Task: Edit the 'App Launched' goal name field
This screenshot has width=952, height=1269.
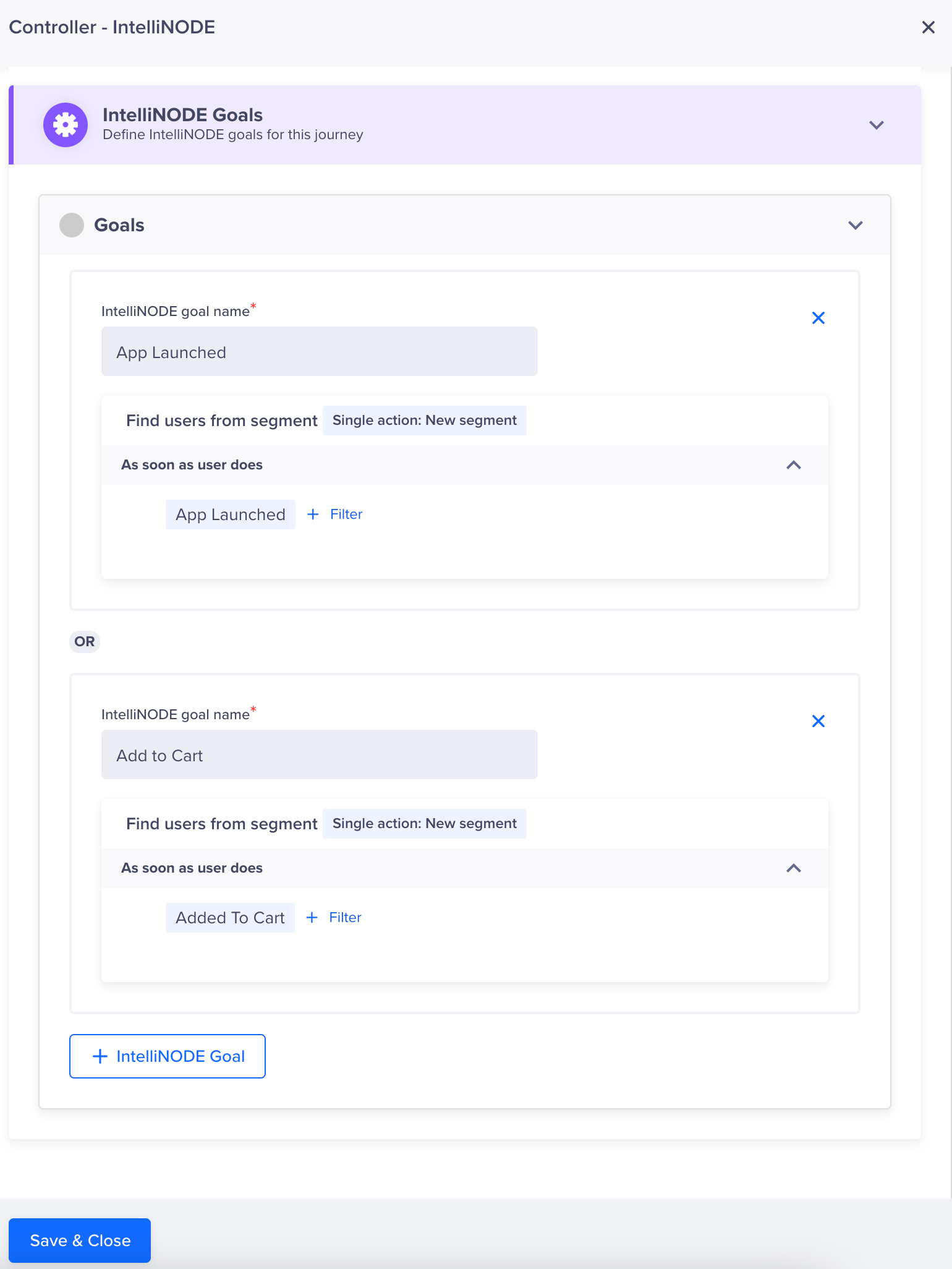Action: pyautogui.click(x=320, y=351)
